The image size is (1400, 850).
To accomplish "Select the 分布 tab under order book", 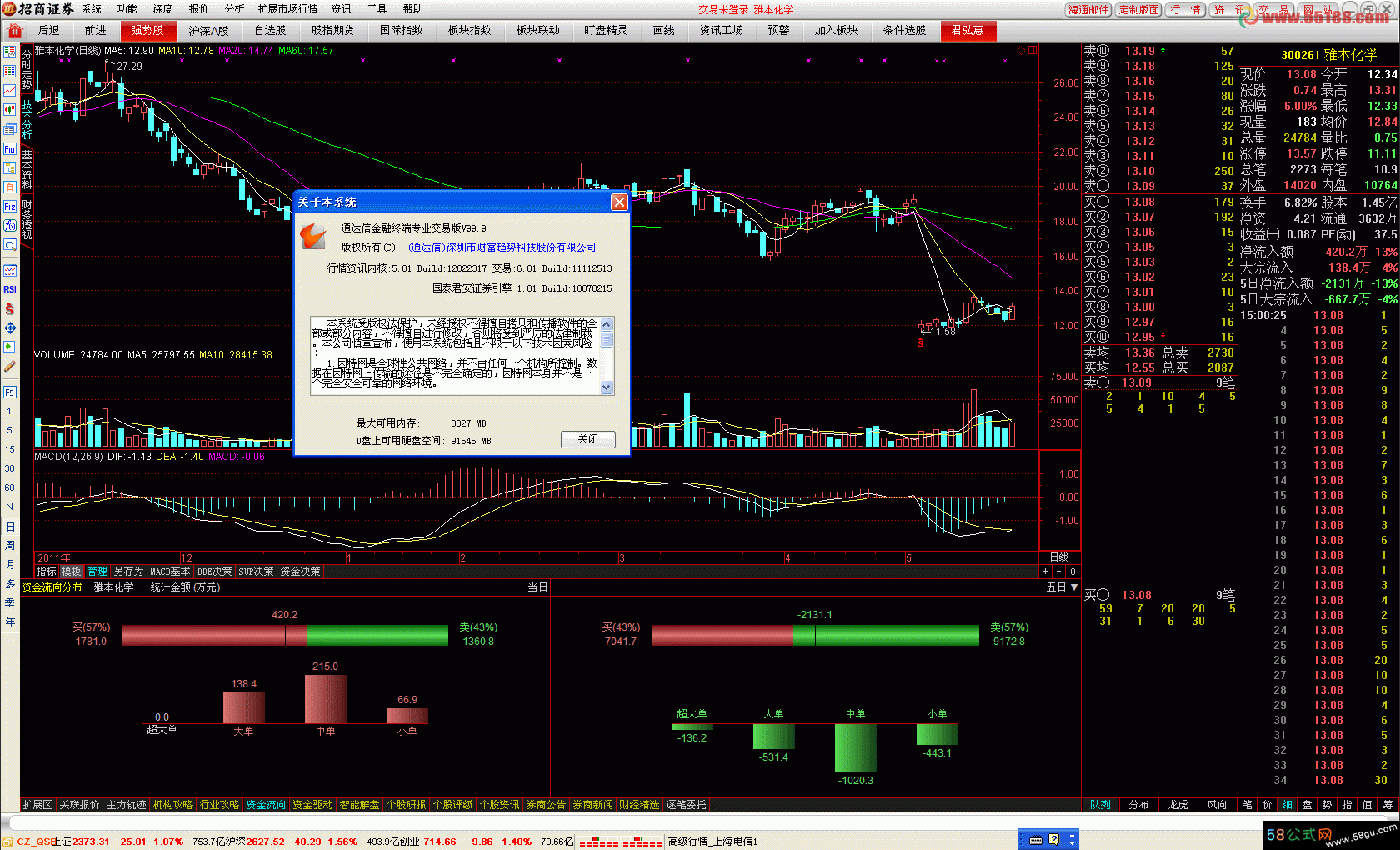I will point(1138,805).
